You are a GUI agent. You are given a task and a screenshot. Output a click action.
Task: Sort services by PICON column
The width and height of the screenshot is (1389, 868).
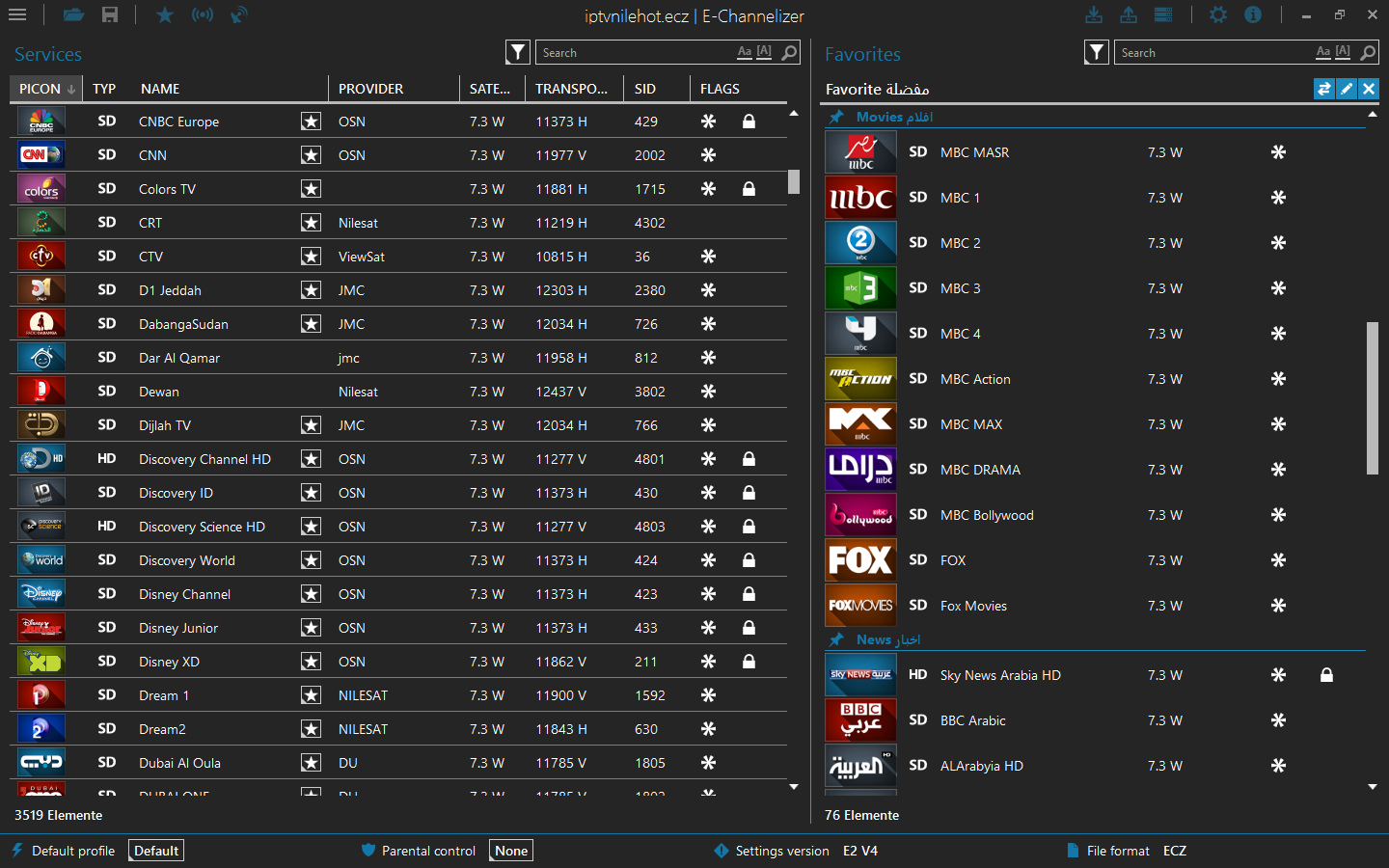point(46,89)
